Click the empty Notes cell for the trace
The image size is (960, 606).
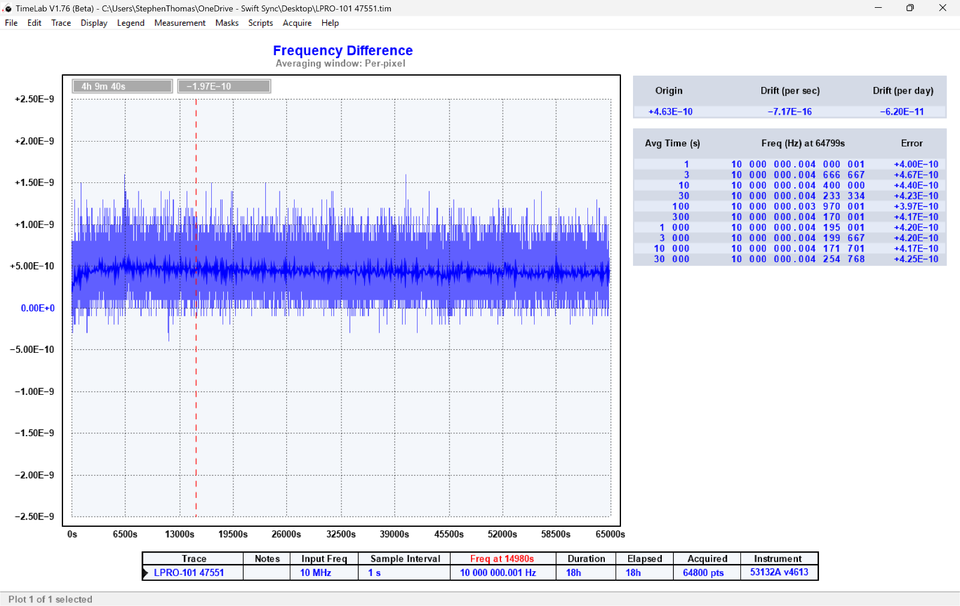(x=267, y=573)
